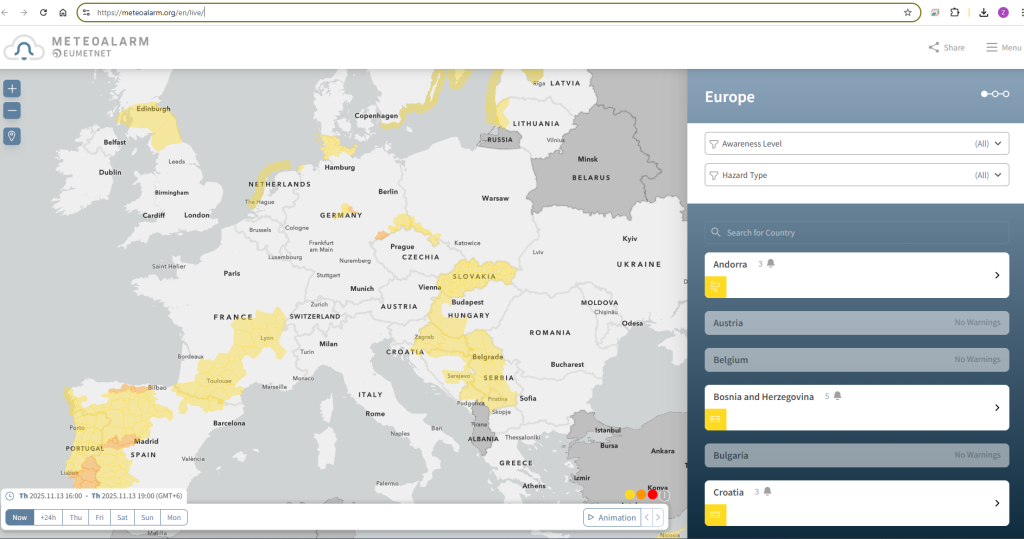Image resolution: width=1024 pixels, height=539 pixels.
Task: Open the map legend info icon
Action: click(x=664, y=494)
